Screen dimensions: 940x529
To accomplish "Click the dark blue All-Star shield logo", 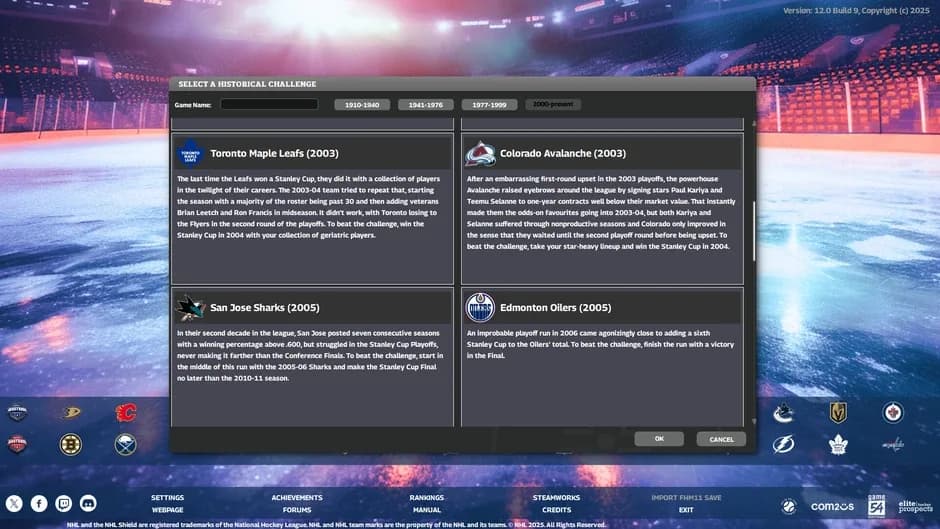I will 17,412.
